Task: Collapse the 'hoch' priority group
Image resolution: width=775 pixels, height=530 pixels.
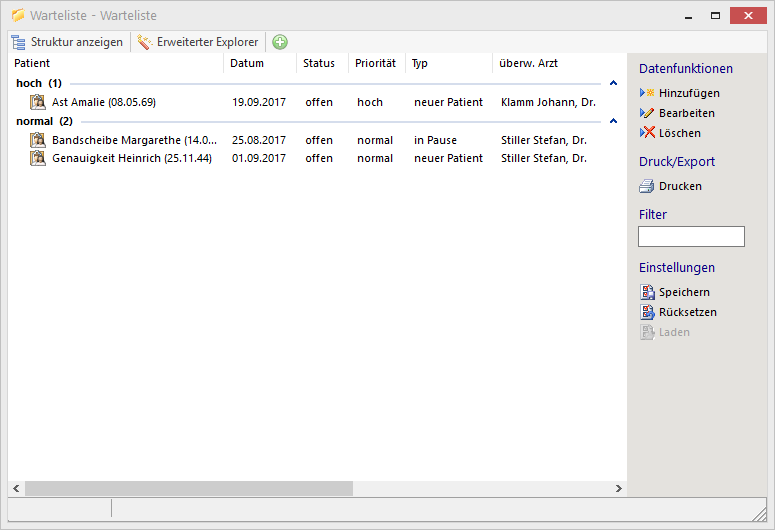Action: tap(613, 83)
